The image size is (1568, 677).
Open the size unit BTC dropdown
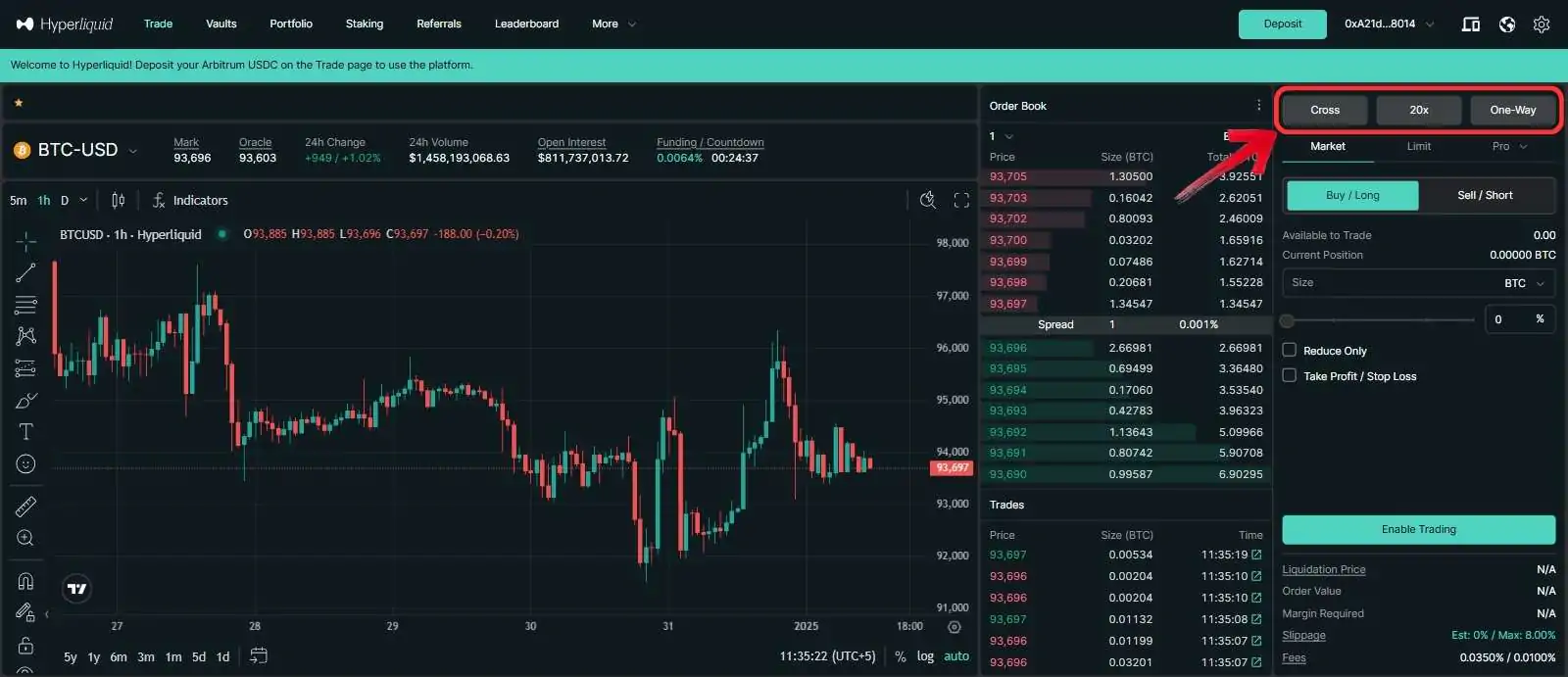(1524, 283)
